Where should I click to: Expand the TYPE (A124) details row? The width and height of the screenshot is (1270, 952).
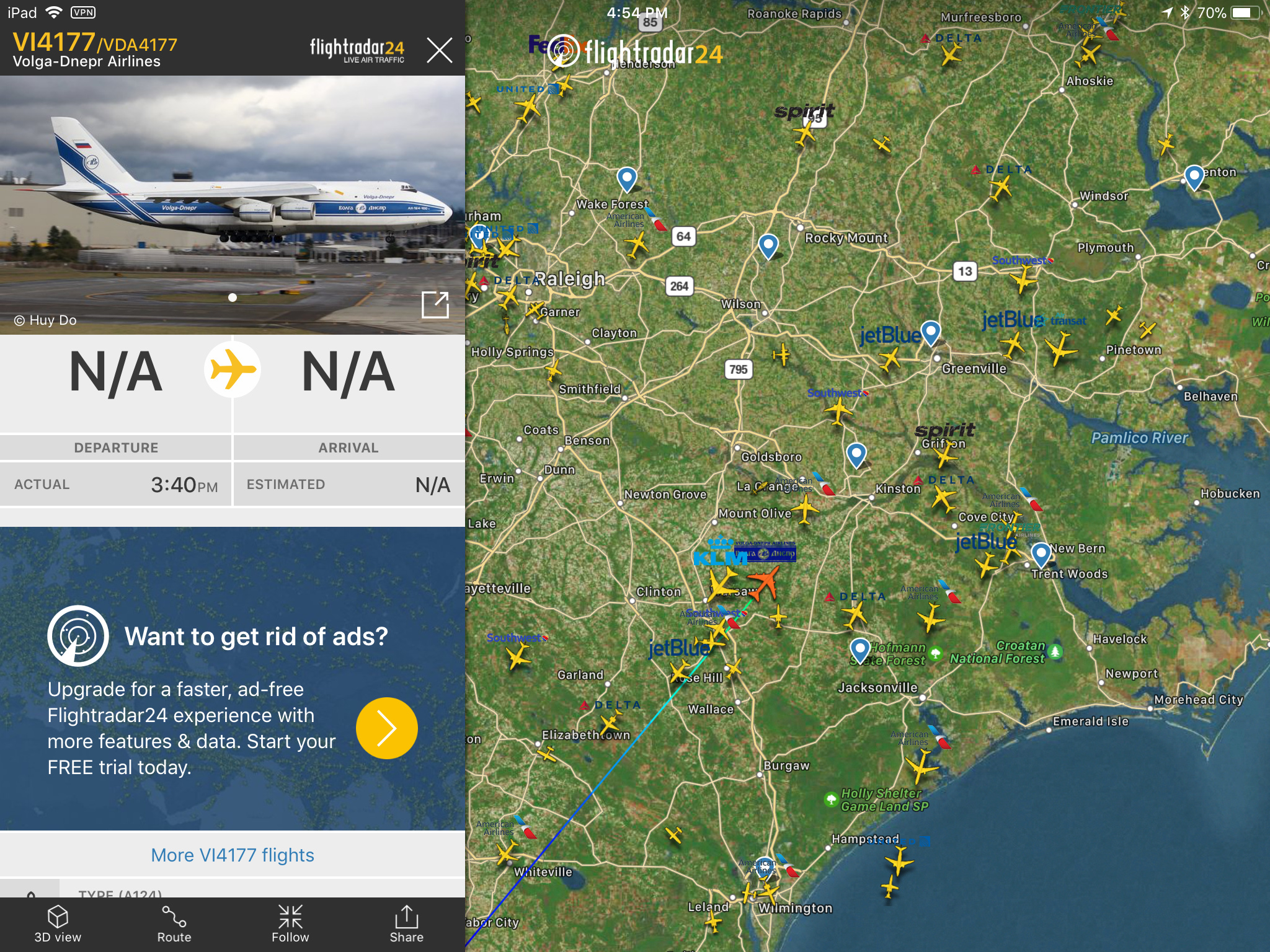(233, 891)
